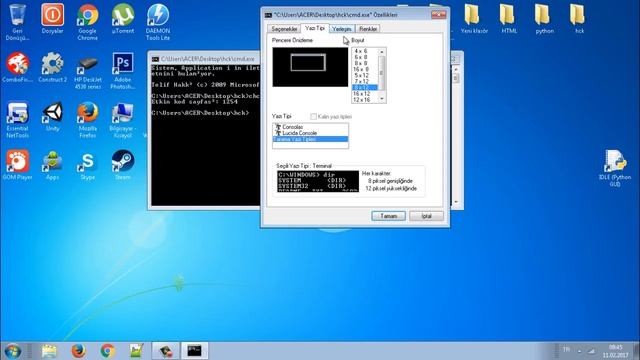Open the Essential NetTools icon
The height and width of the screenshot is (360, 640).
17,120
